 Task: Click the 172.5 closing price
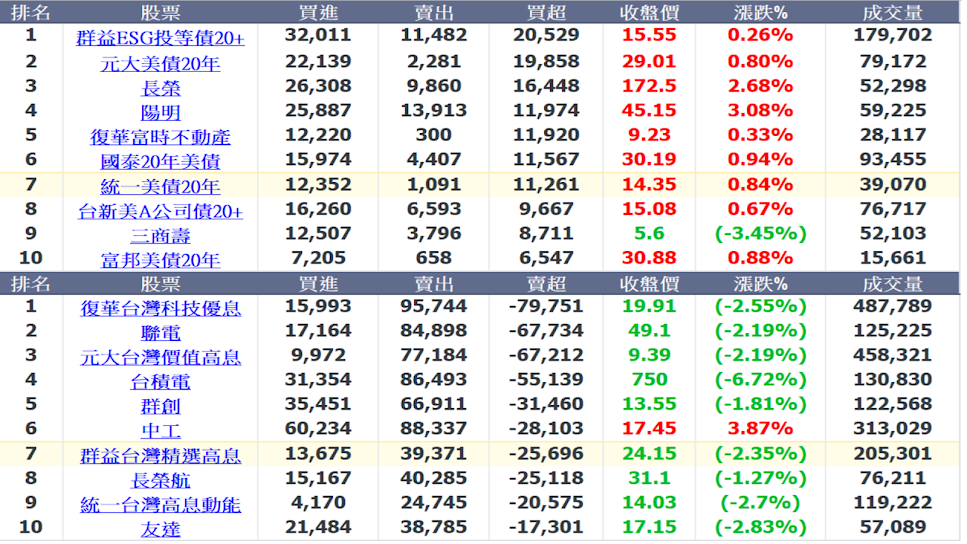click(x=649, y=86)
